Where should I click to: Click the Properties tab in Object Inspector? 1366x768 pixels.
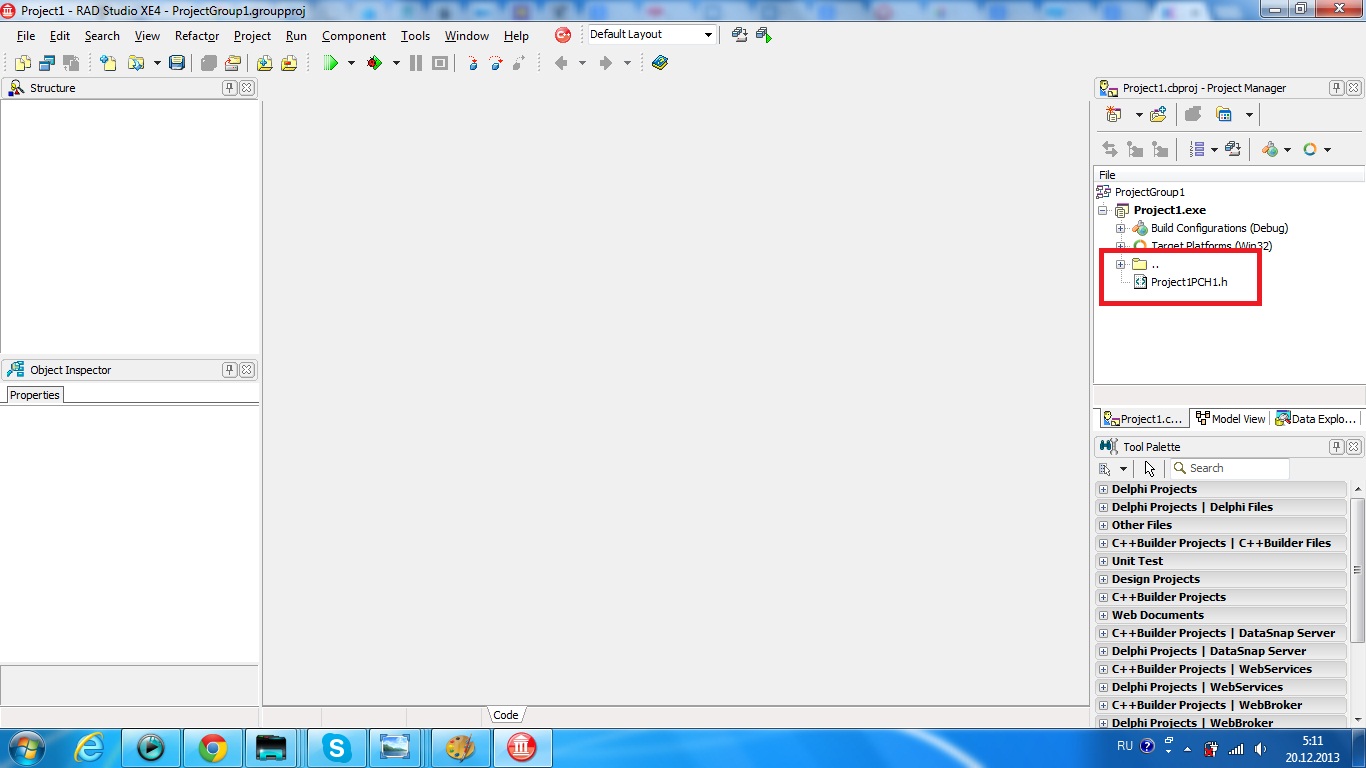coord(35,395)
